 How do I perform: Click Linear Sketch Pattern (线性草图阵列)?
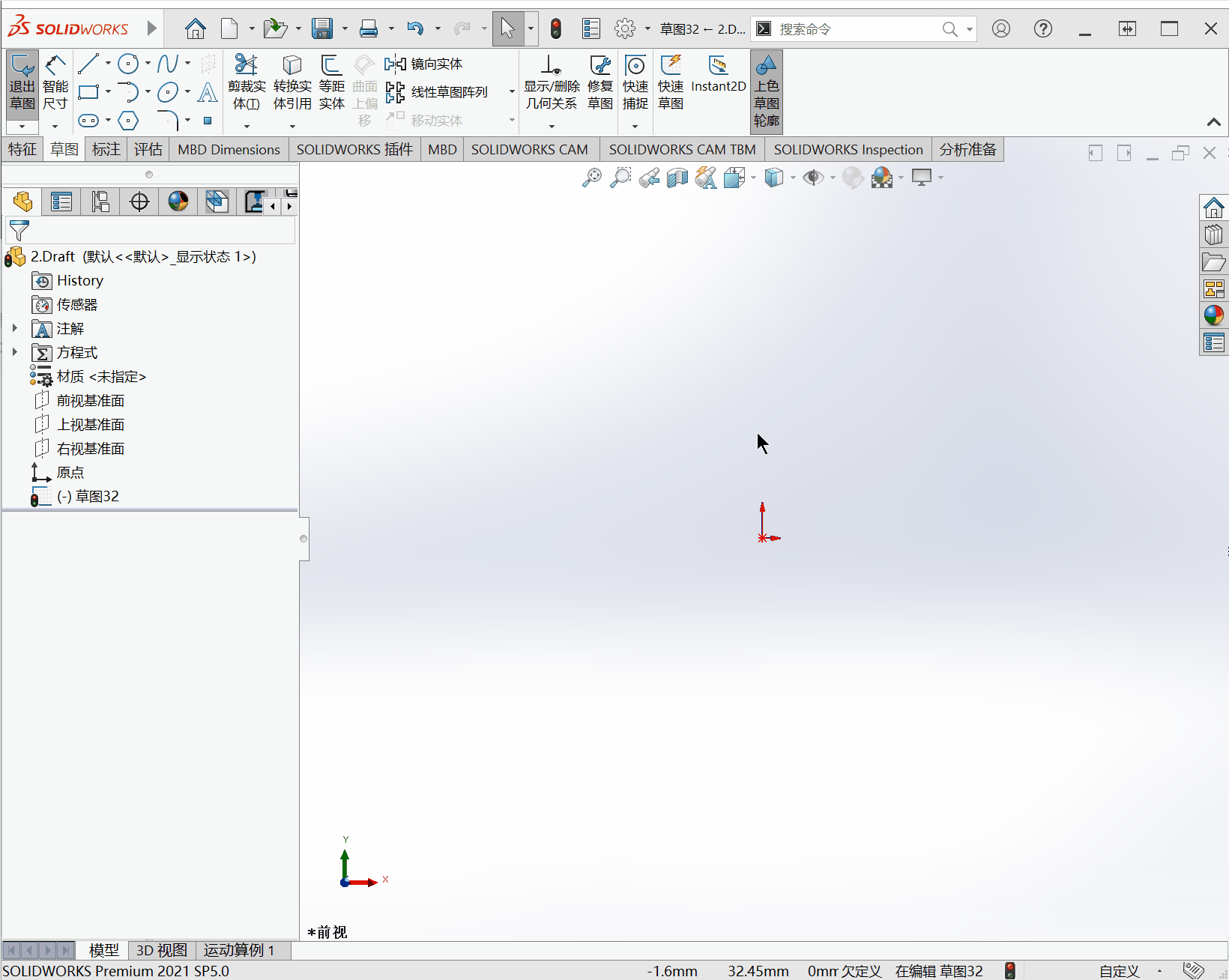[436, 92]
